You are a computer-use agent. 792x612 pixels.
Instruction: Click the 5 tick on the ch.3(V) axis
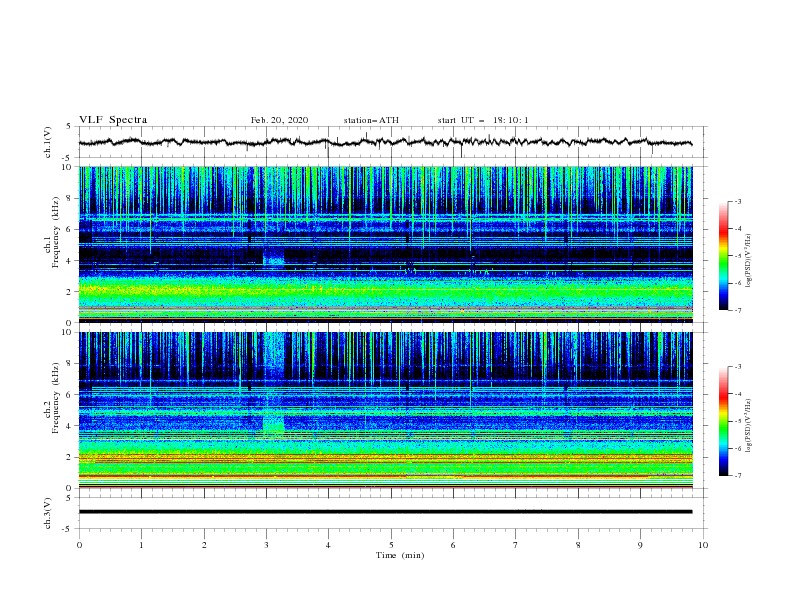point(69,498)
